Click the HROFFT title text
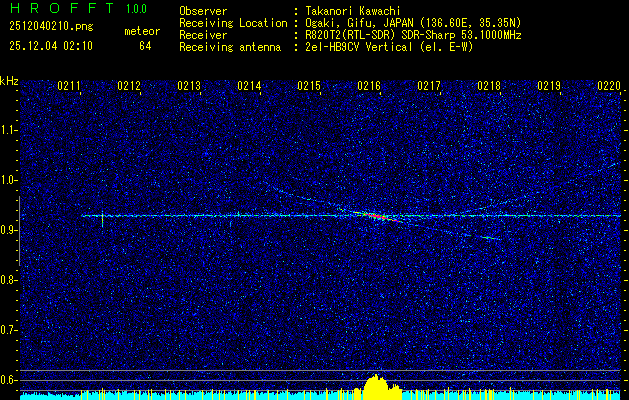The width and height of the screenshot is (629, 400). (62, 8)
